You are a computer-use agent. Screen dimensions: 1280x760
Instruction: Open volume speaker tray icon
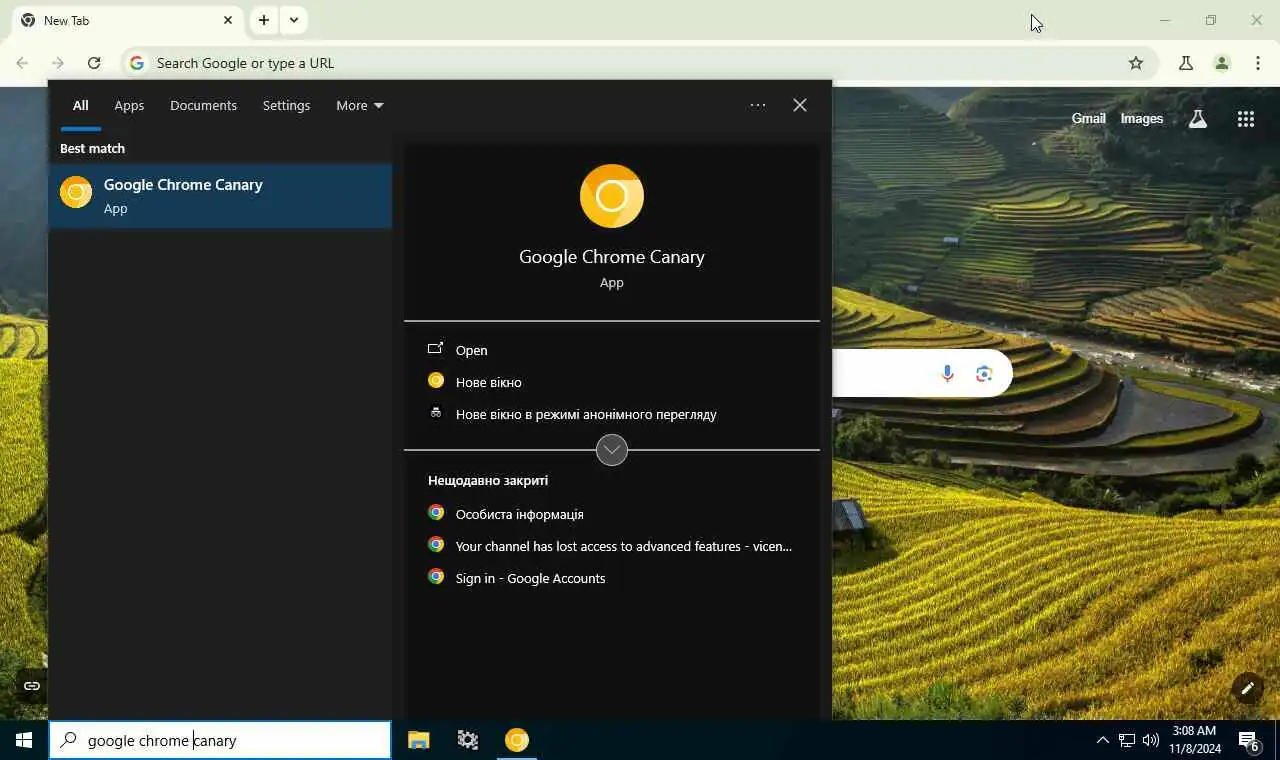pyautogui.click(x=1151, y=740)
